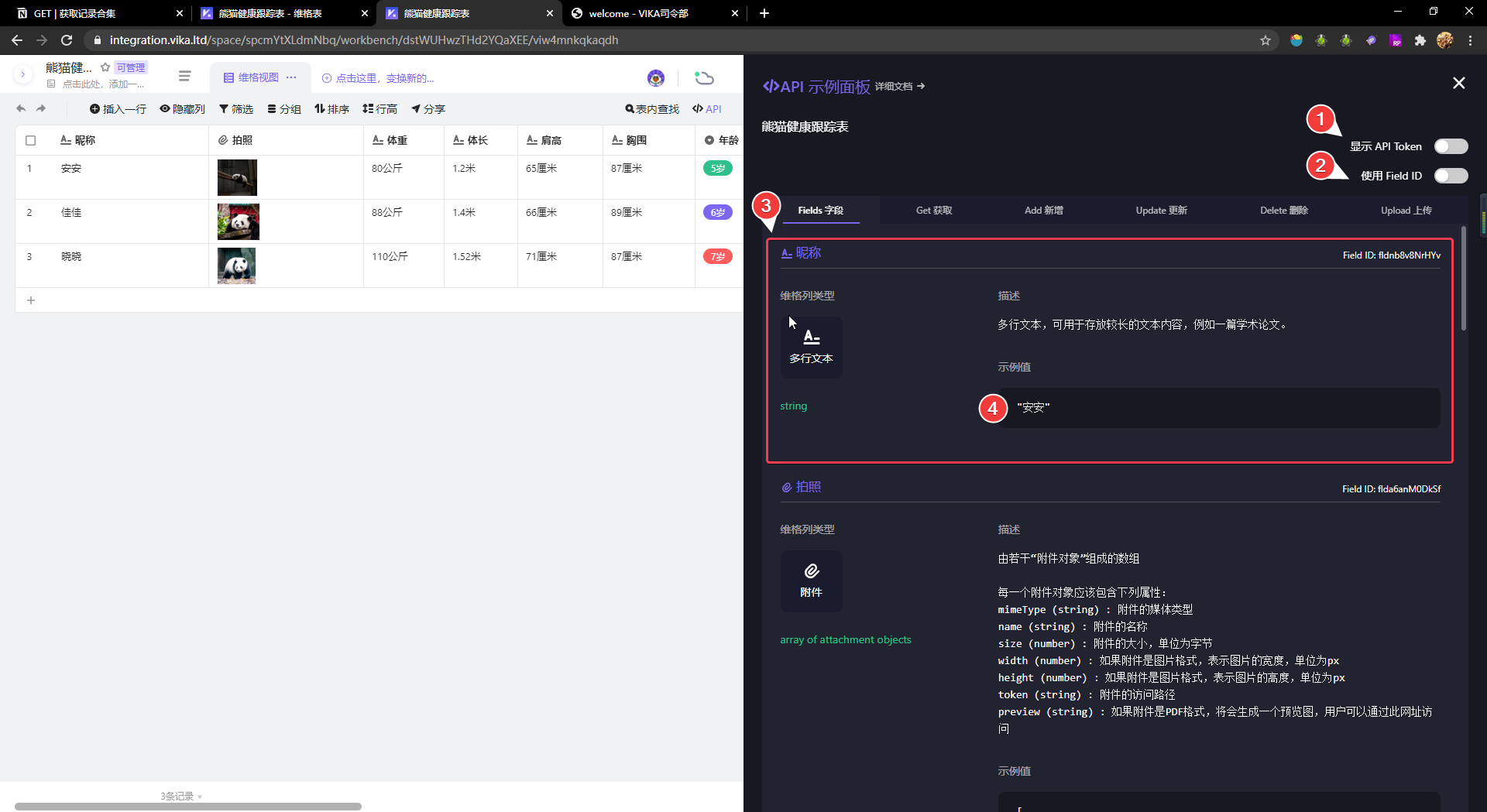Viewport: 1487px width, 812px height.
Task: Switch to the Add 新增 tab
Action: click(1043, 211)
